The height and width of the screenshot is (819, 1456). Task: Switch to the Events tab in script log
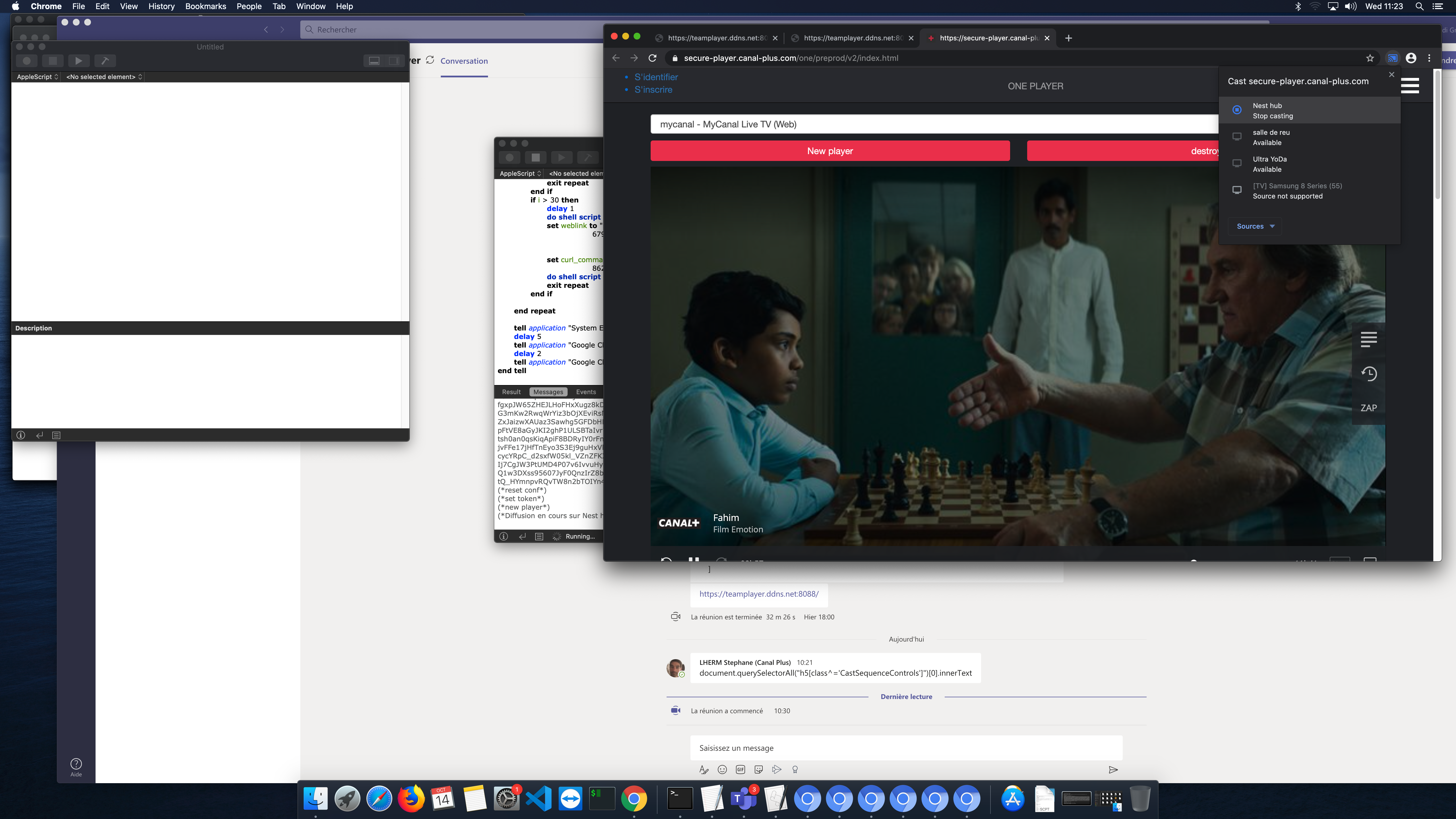(586, 392)
